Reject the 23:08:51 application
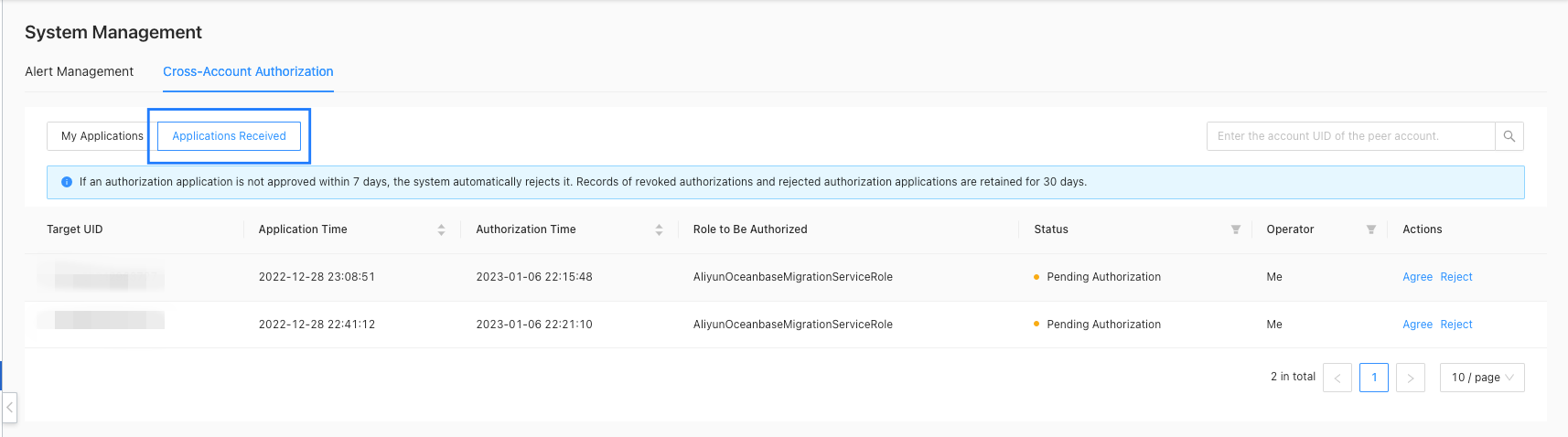The image size is (1568, 437). point(1456,277)
